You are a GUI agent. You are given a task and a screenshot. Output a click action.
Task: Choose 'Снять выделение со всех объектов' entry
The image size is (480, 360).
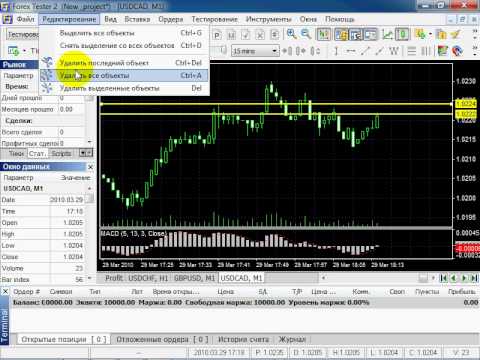click(x=125, y=45)
